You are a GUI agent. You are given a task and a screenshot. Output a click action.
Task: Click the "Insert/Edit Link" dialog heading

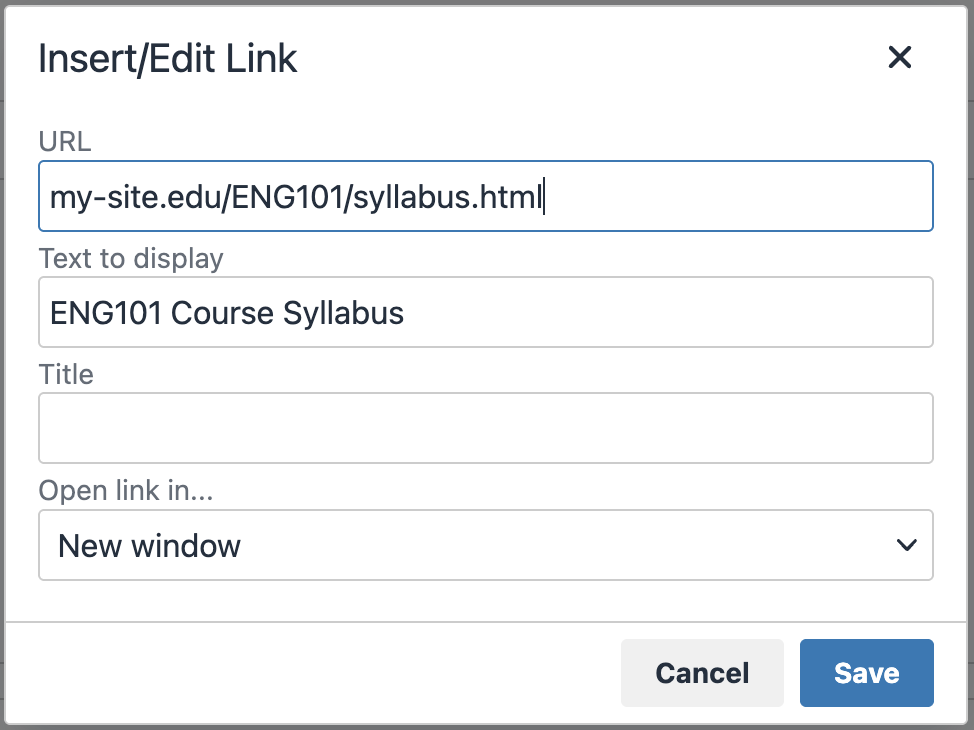coord(168,59)
